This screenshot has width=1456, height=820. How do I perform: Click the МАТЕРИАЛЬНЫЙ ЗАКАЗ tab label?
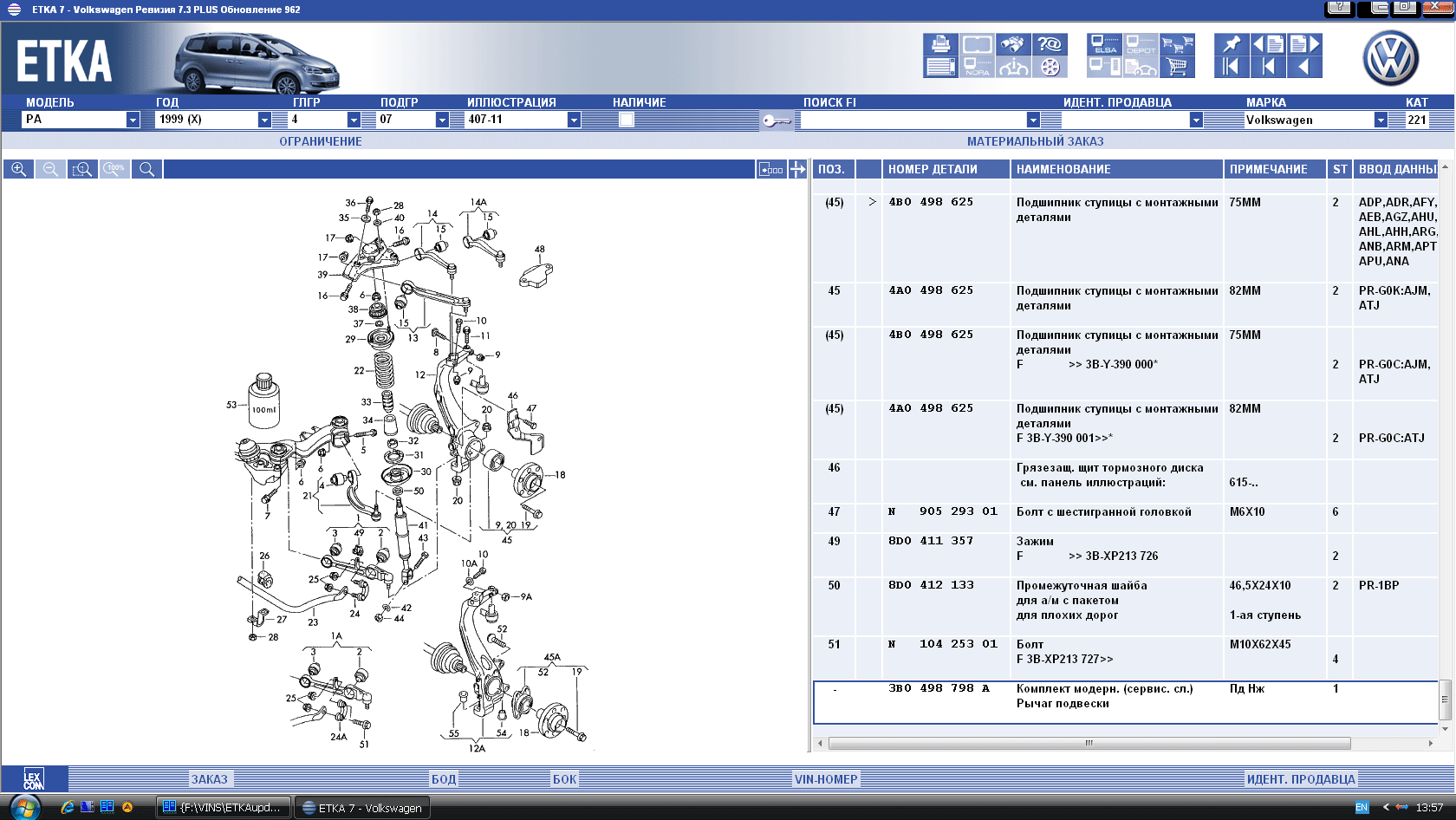(x=1036, y=141)
